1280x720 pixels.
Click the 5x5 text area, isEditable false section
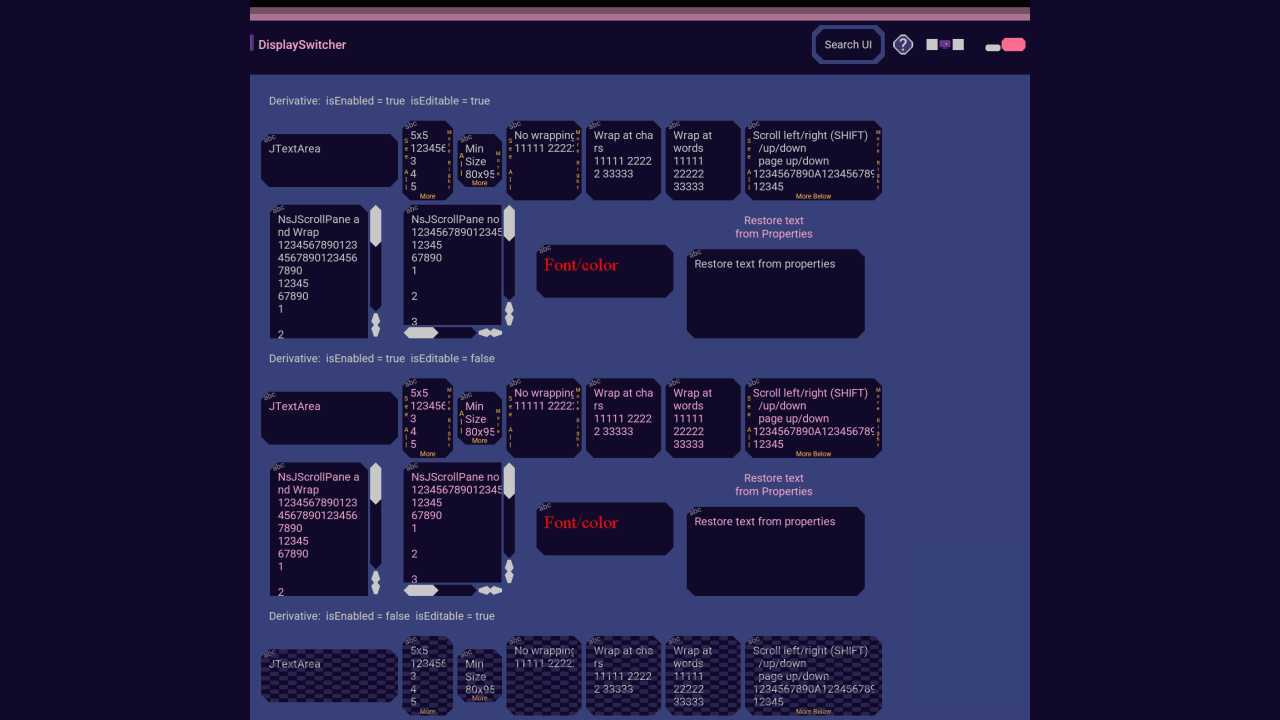point(427,418)
